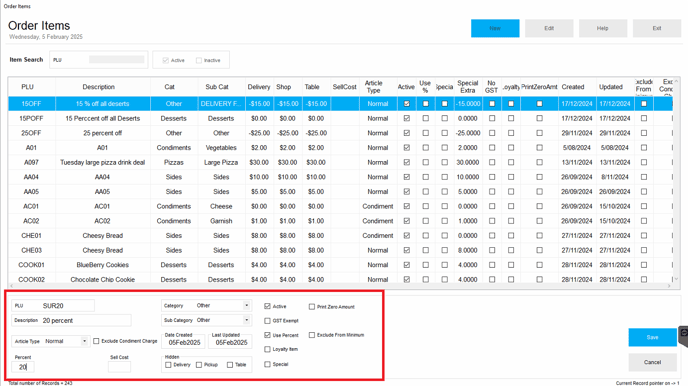Click the table vertical scrollbar up arrow
This screenshot has width=688, height=386.
click(x=676, y=82)
